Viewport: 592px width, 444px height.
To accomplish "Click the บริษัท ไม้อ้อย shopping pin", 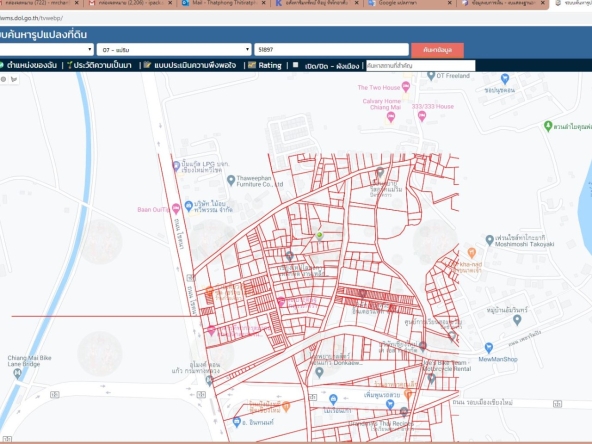I will (189, 206).
